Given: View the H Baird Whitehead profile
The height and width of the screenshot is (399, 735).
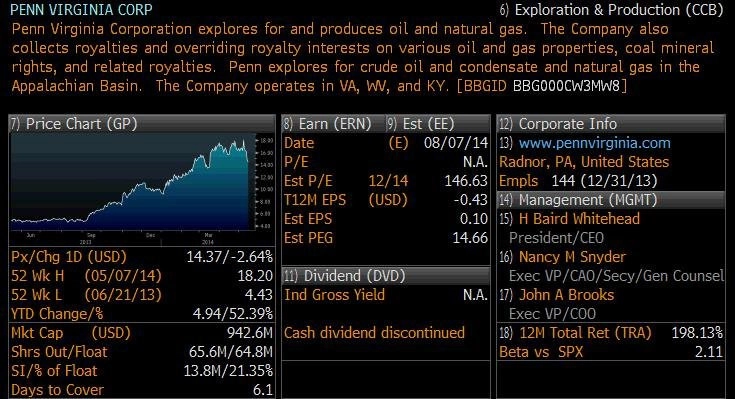Looking at the screenshot, I should [579, 219].
